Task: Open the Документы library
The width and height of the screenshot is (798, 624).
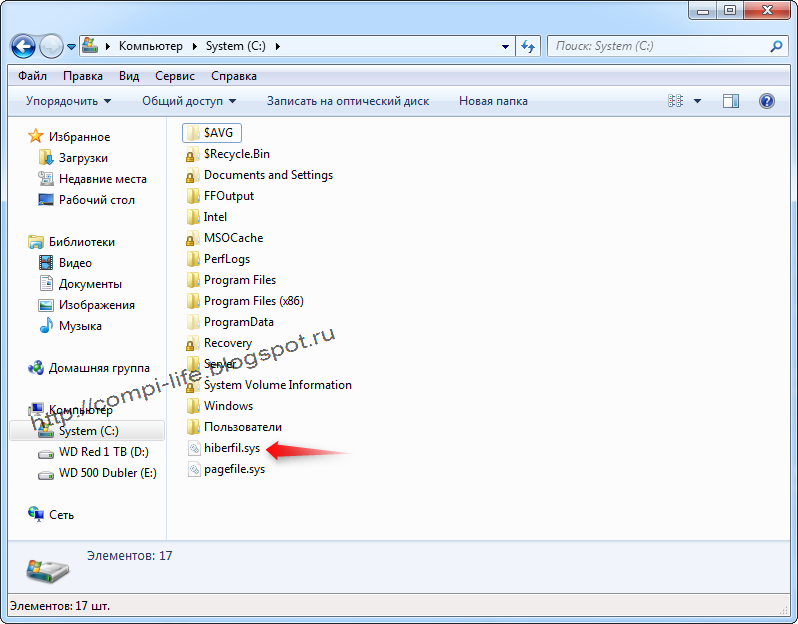Action: (x=90, y=283)
